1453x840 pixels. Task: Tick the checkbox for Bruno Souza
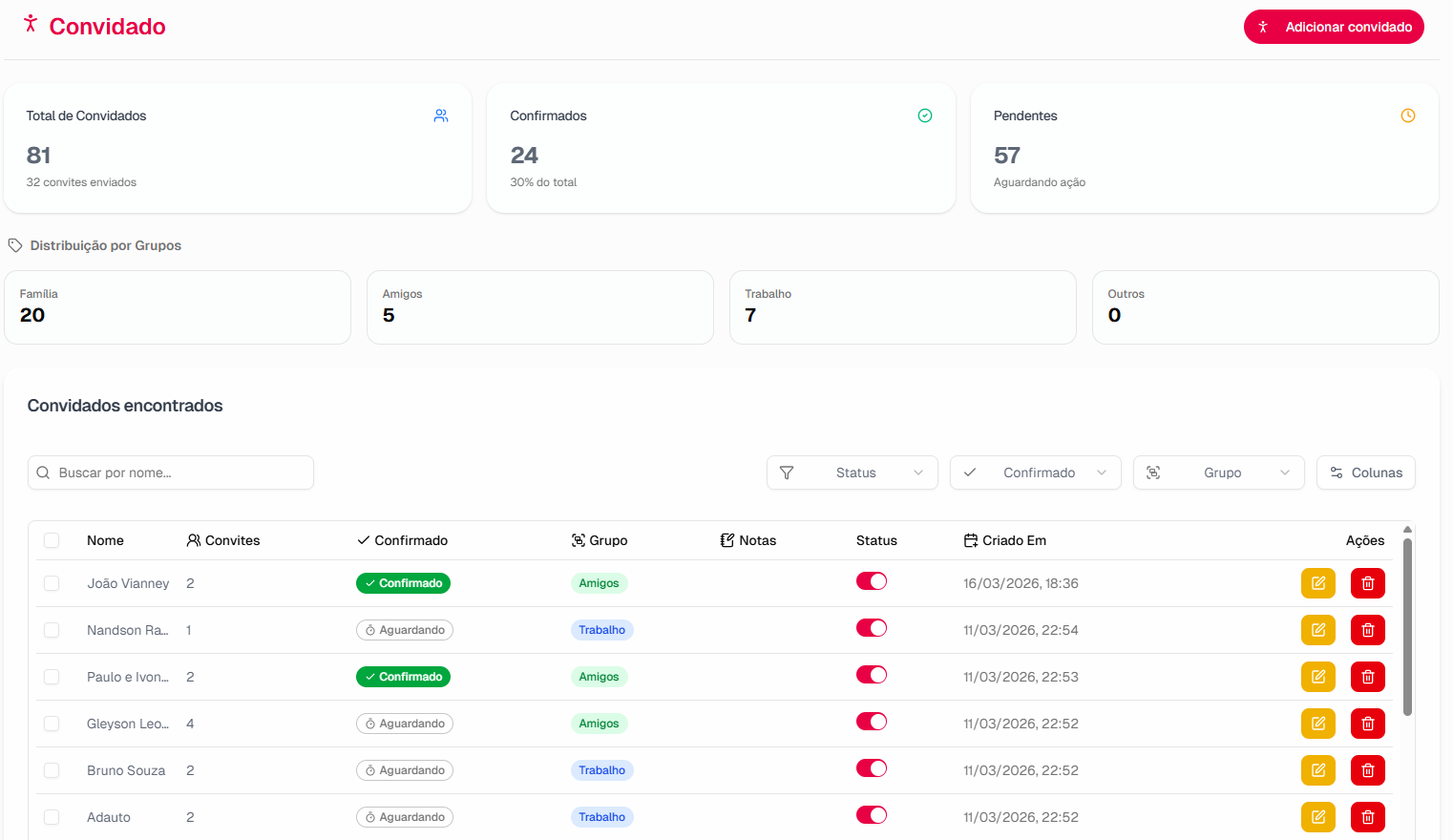click(52, 770)
